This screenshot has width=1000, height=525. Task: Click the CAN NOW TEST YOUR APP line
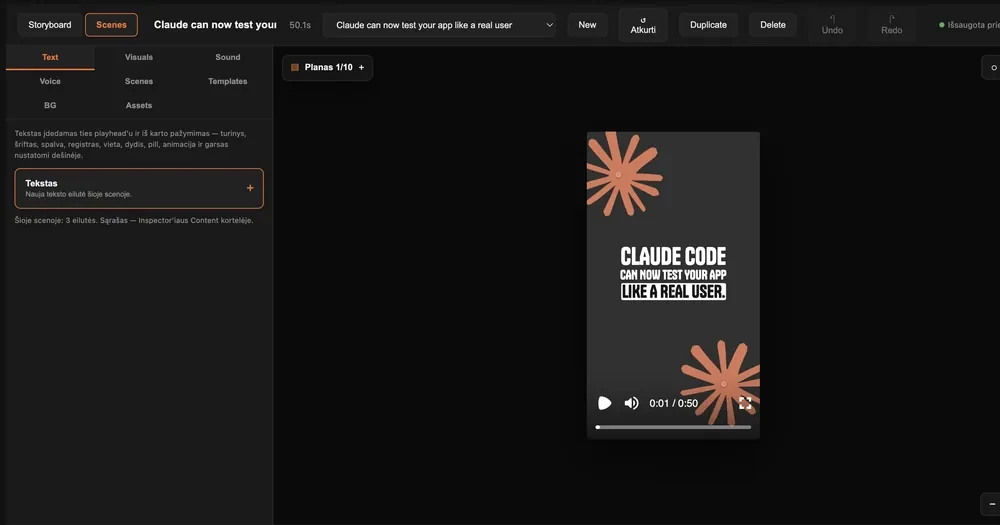pyautogui.click(x=673, y=275)
